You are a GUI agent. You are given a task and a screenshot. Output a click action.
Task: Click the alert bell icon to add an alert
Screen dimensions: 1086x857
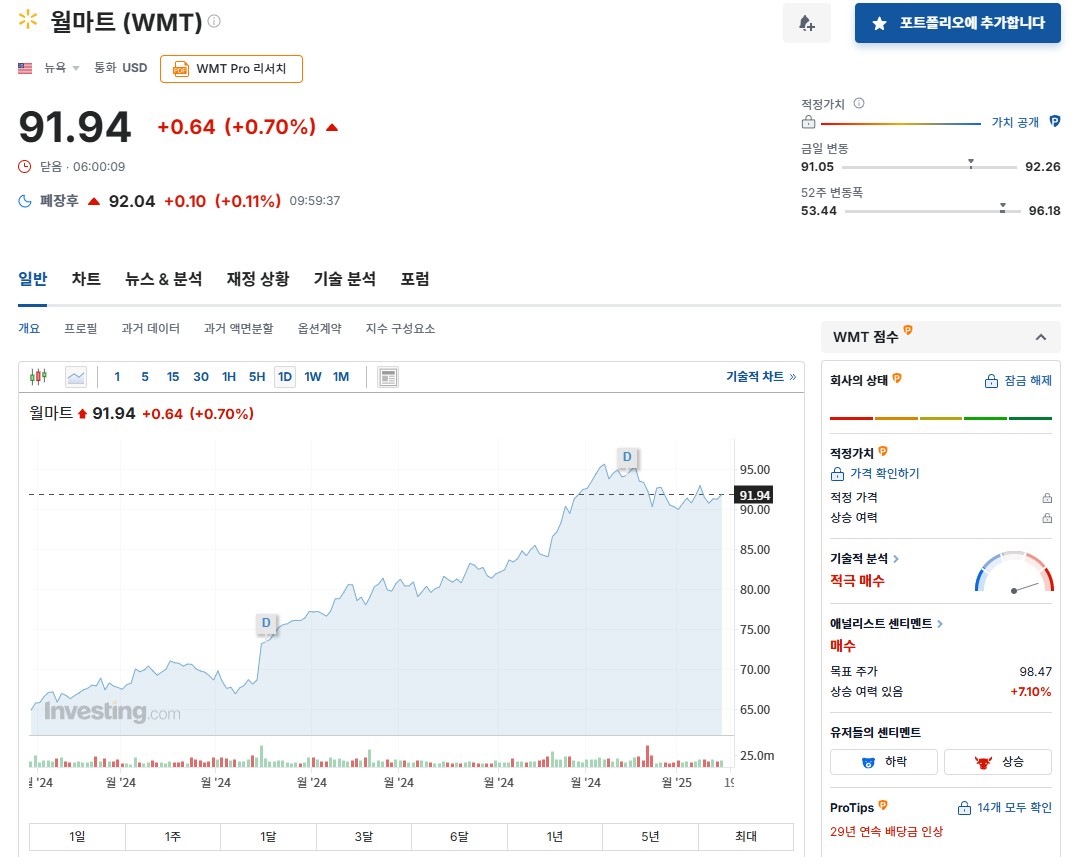[806, 23]
